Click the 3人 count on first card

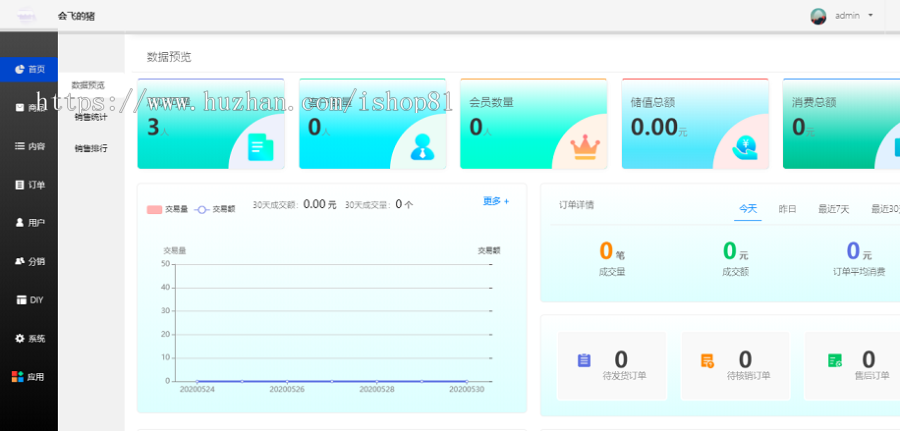coord(158,127)
